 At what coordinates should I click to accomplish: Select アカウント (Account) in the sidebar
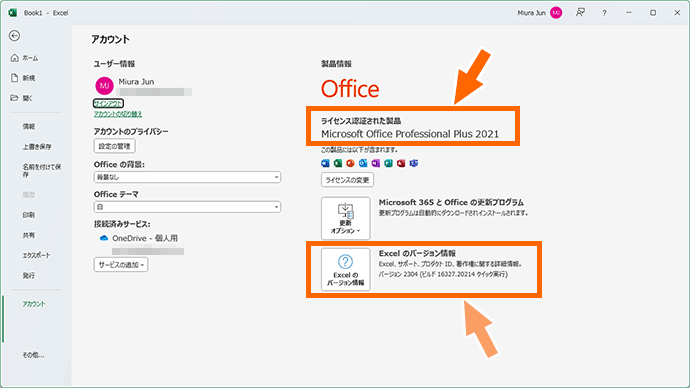34,304
